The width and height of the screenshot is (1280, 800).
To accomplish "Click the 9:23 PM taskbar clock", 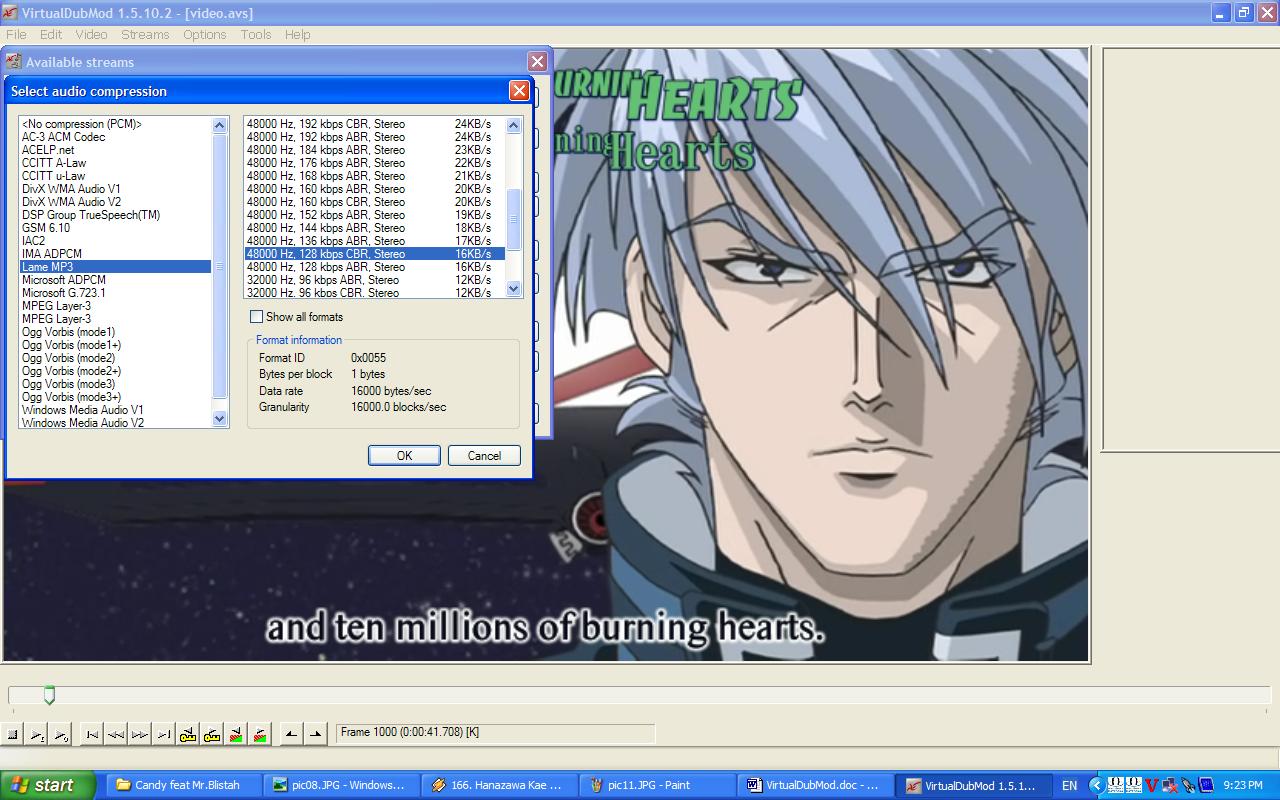I will point(1243,785).
